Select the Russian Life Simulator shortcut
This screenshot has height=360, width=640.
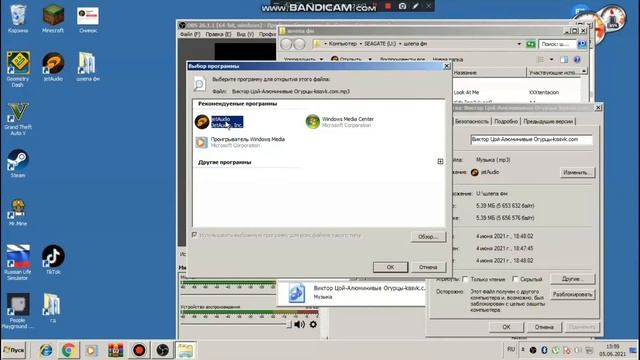coord(18,262)
